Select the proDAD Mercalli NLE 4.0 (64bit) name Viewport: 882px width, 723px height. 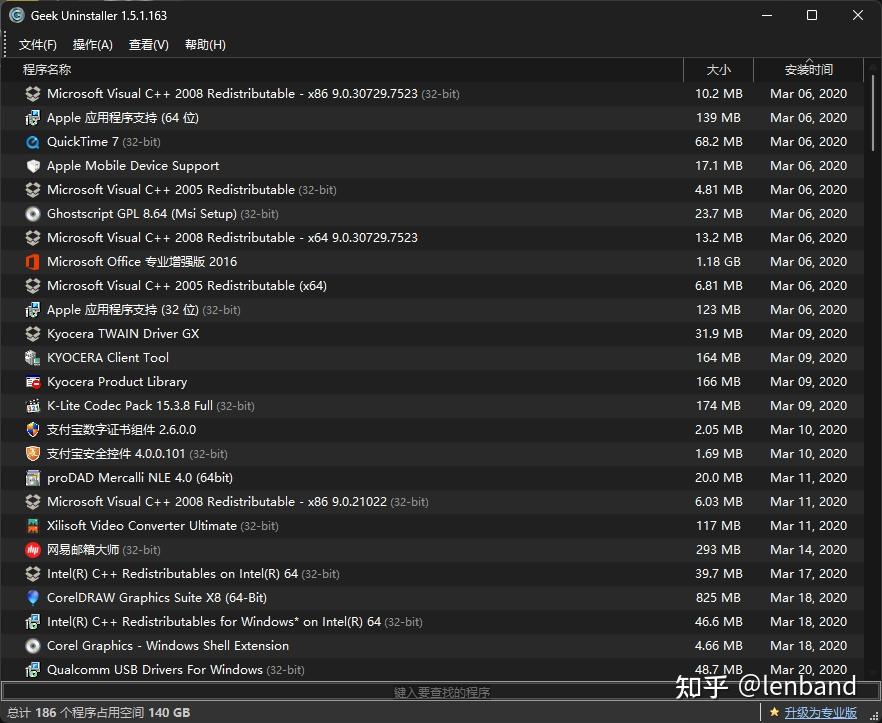[x=140, y=478]
